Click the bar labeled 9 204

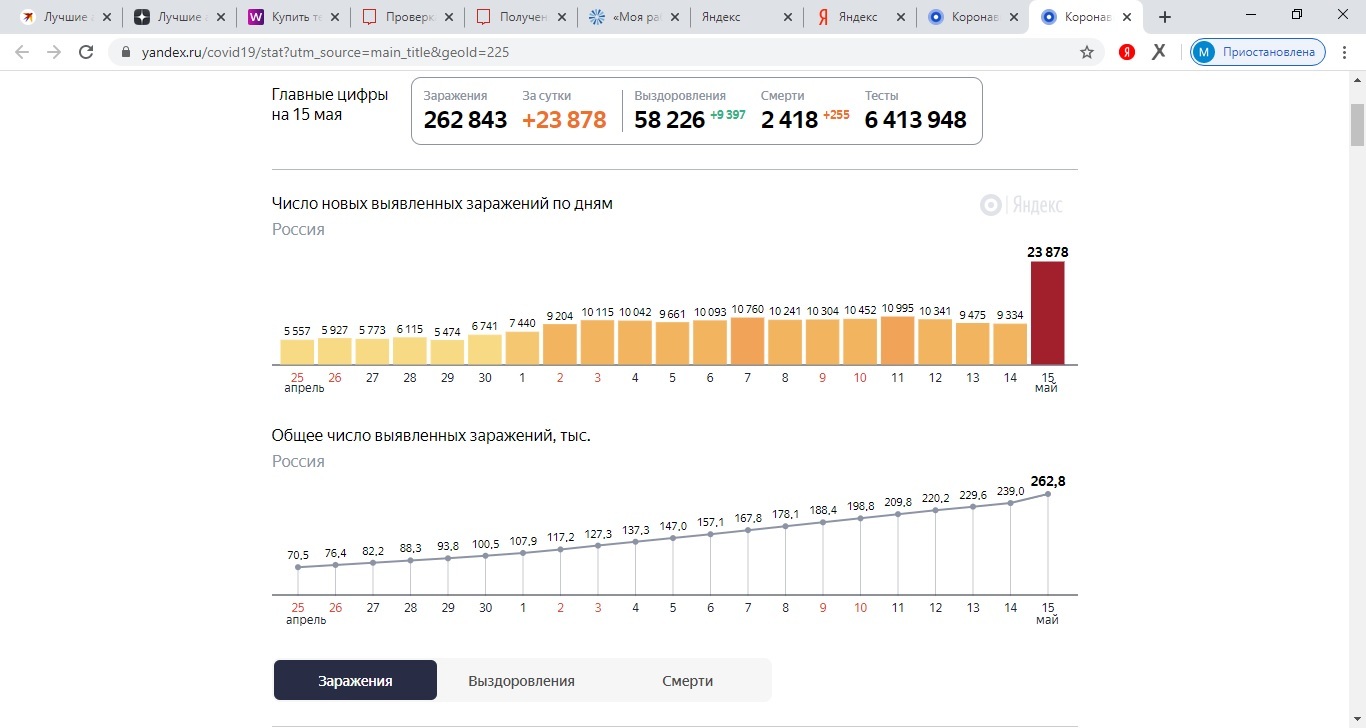tap(560, 344)
